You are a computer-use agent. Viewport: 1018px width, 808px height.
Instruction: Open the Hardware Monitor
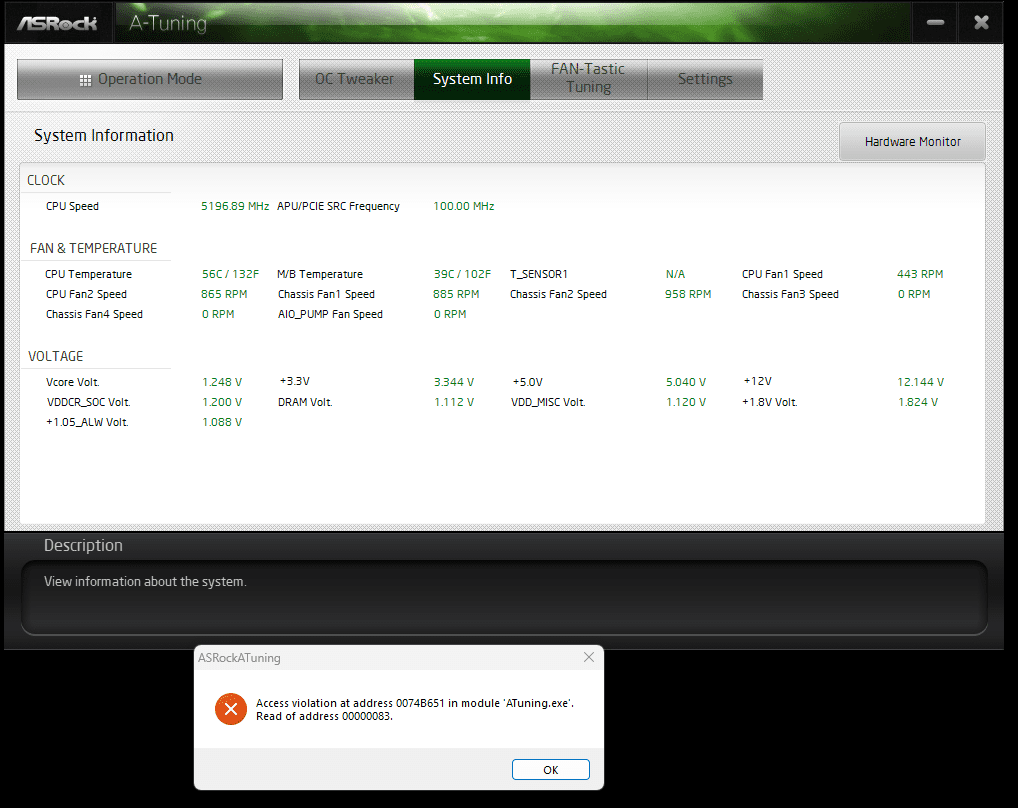[912, 141]
